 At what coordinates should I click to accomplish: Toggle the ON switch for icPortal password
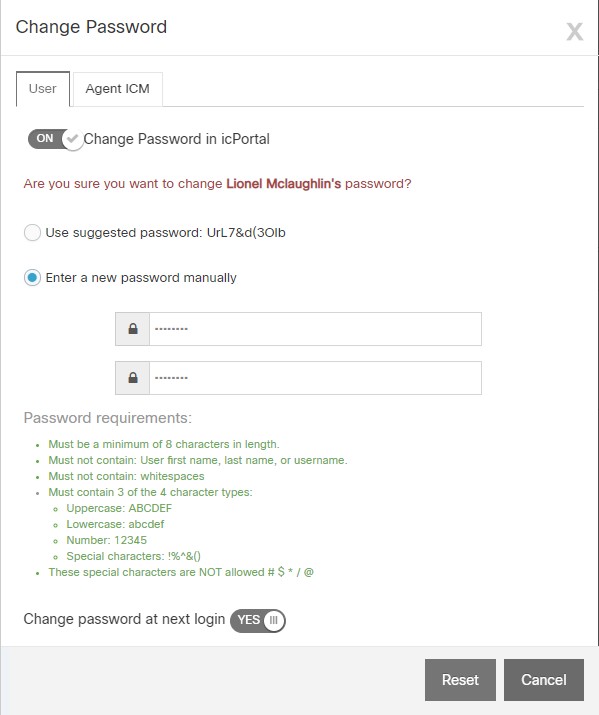55,139
